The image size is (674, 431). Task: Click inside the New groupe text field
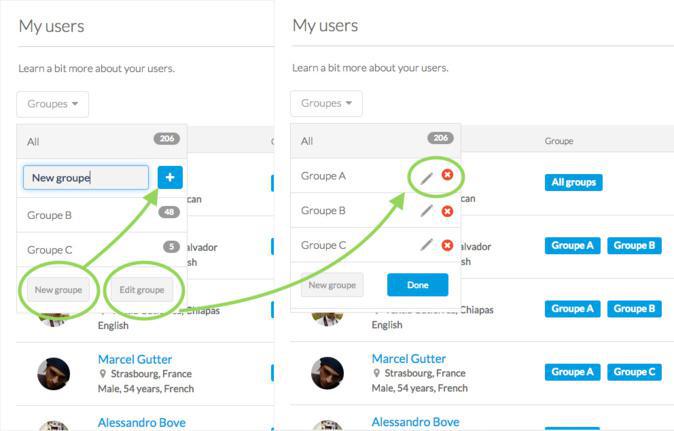(85, 178)
